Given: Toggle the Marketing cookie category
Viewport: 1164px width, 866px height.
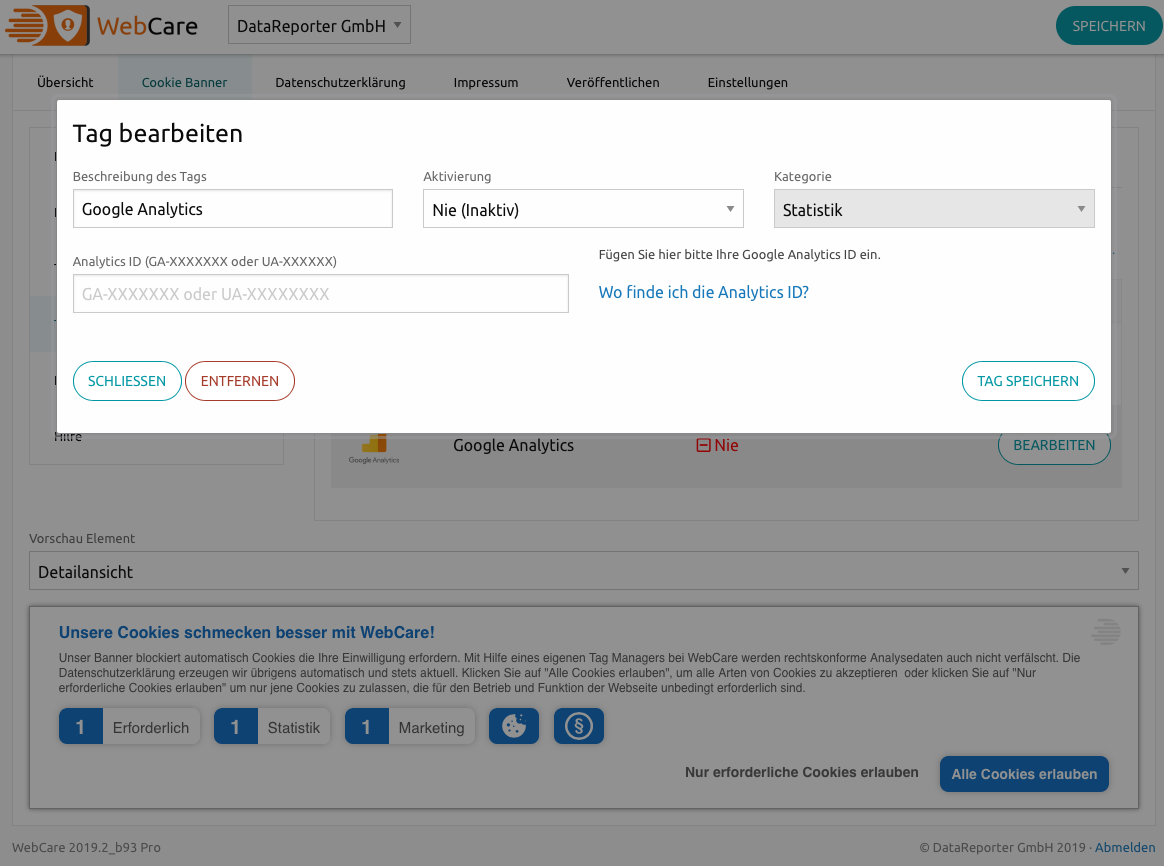Looking at the screenshot, I should pyautogui.click(x=432, y=727).
